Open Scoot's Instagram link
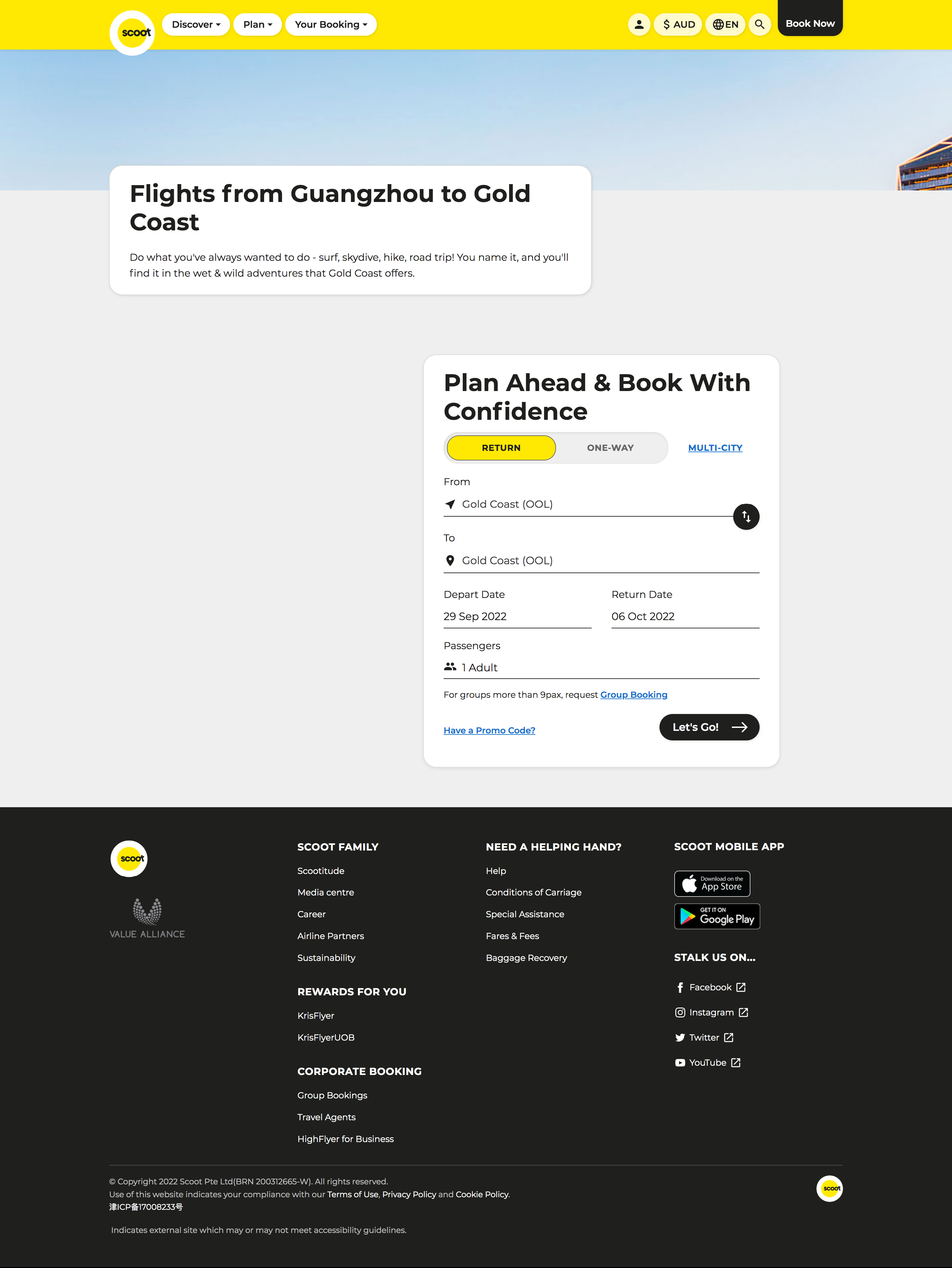Viewport: 952px width, 1268px height. 712,1012
